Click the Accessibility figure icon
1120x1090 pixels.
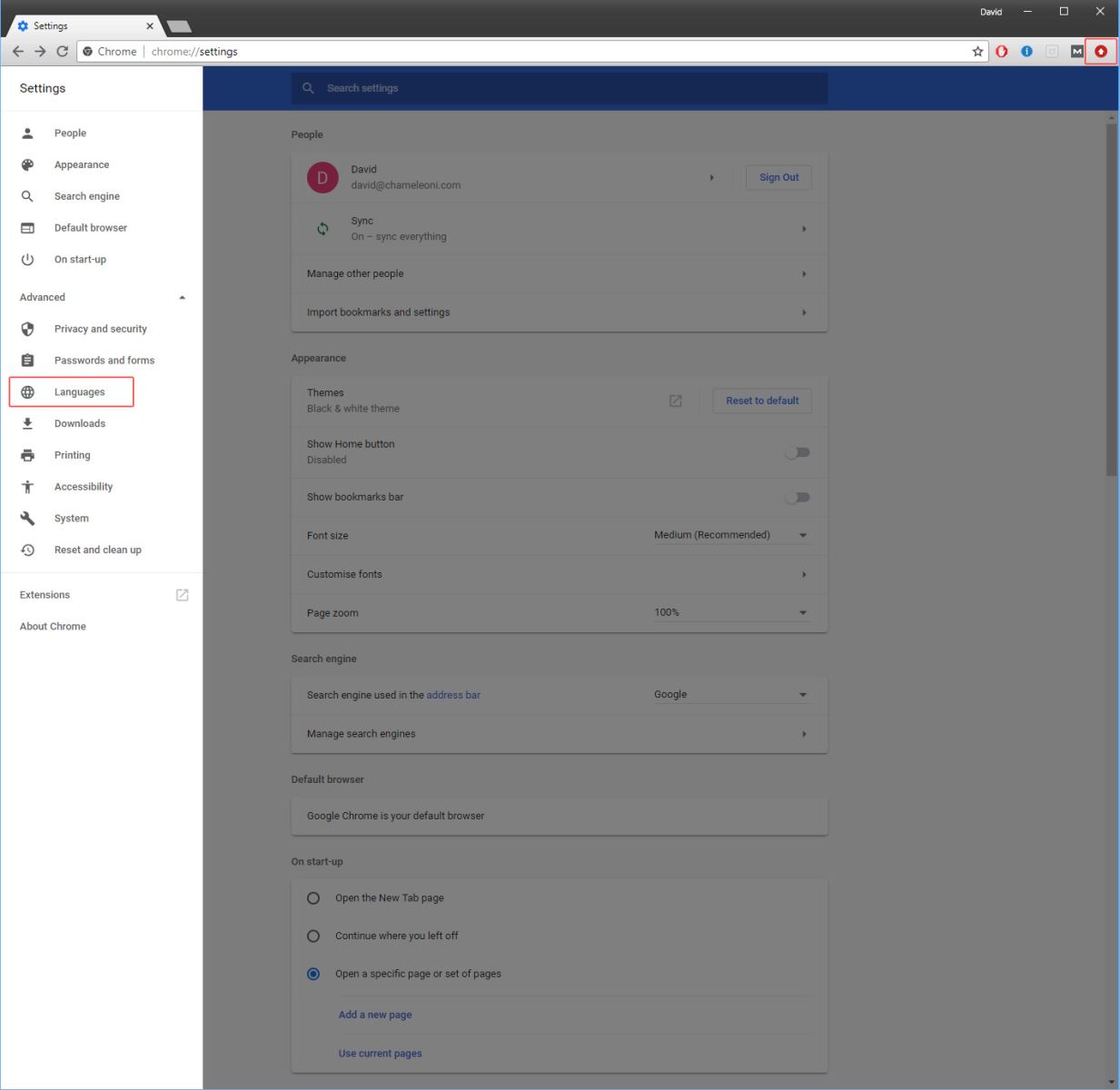point(27,487)
